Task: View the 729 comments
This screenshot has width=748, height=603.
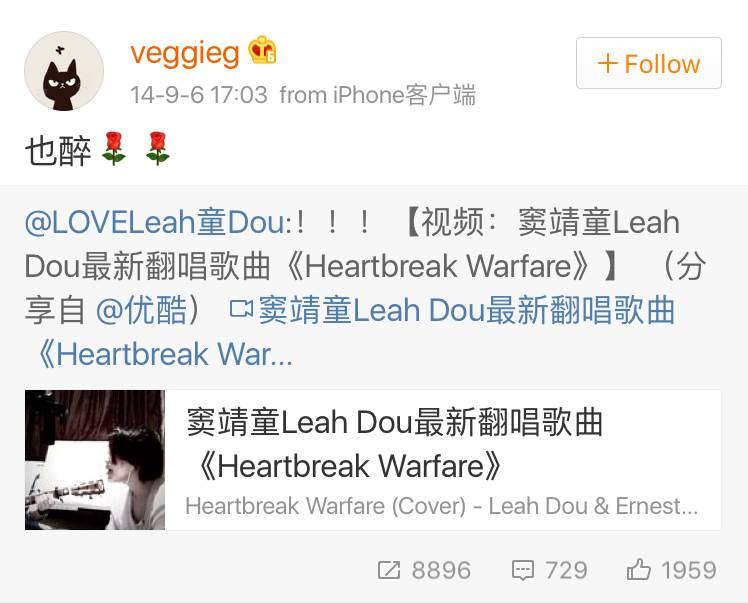Action: click(566, 570)
